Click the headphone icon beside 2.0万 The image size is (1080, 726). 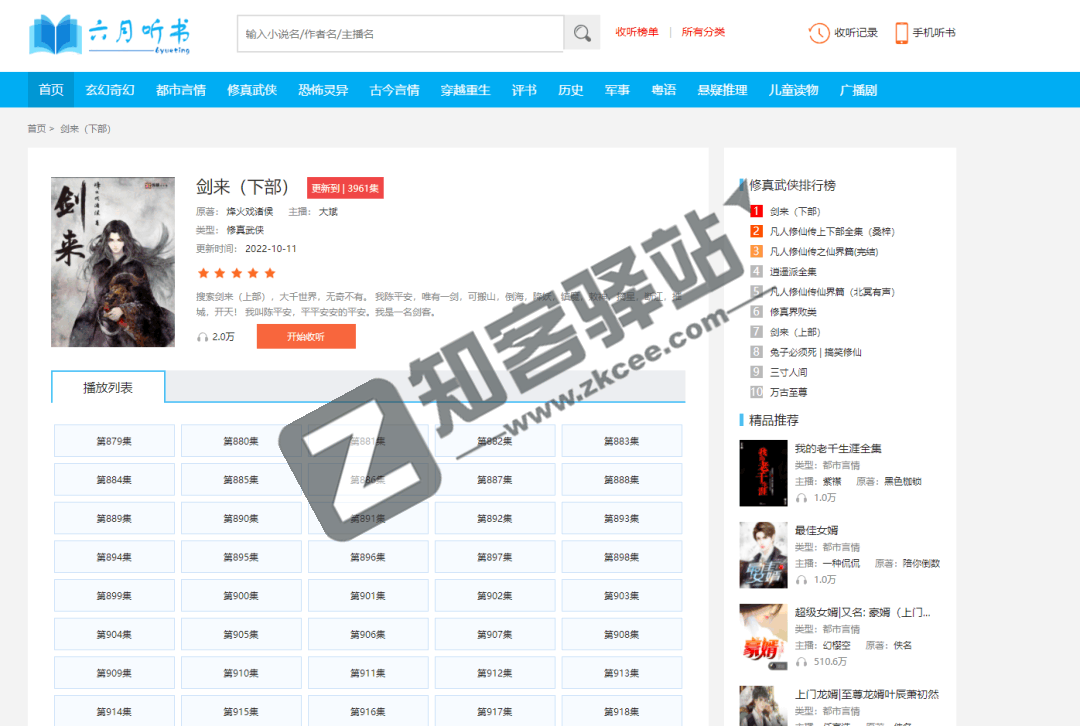click(x=202, y=338)
